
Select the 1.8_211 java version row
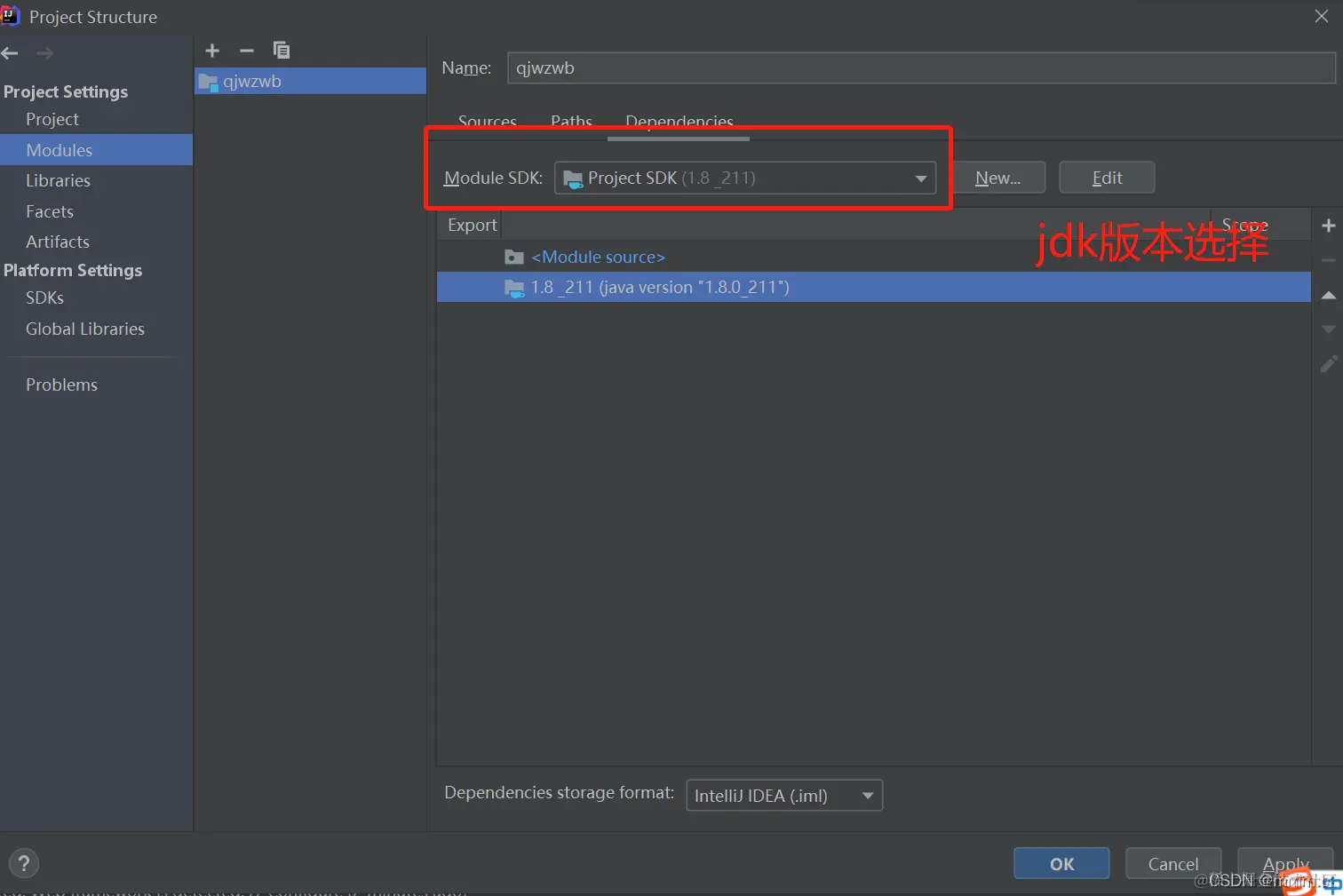tap(874, 287)
